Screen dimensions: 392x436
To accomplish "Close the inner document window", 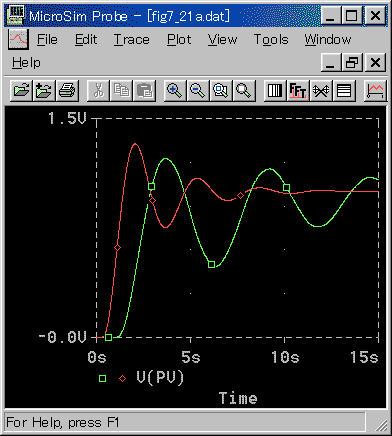I will pyautogui.click(x=375, y=63).
